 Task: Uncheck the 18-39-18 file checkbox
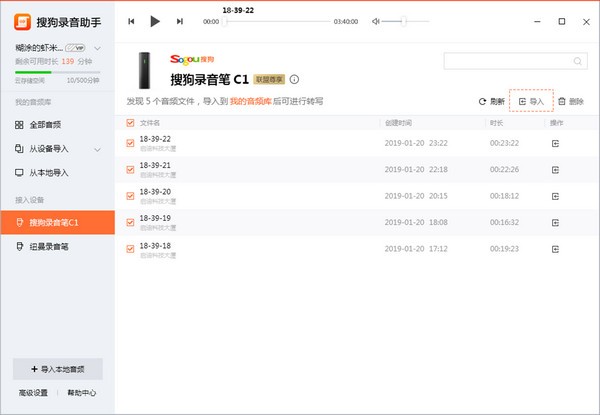tap(131, 248)
